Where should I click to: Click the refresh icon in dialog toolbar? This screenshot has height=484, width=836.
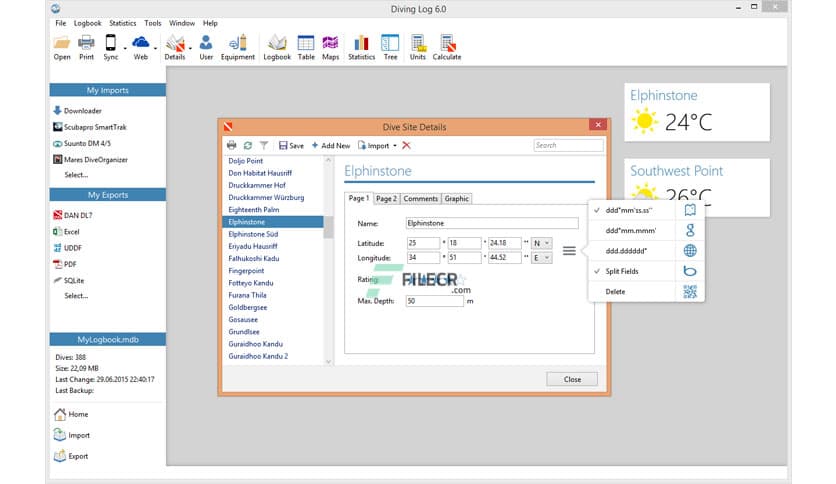(248, 146)
